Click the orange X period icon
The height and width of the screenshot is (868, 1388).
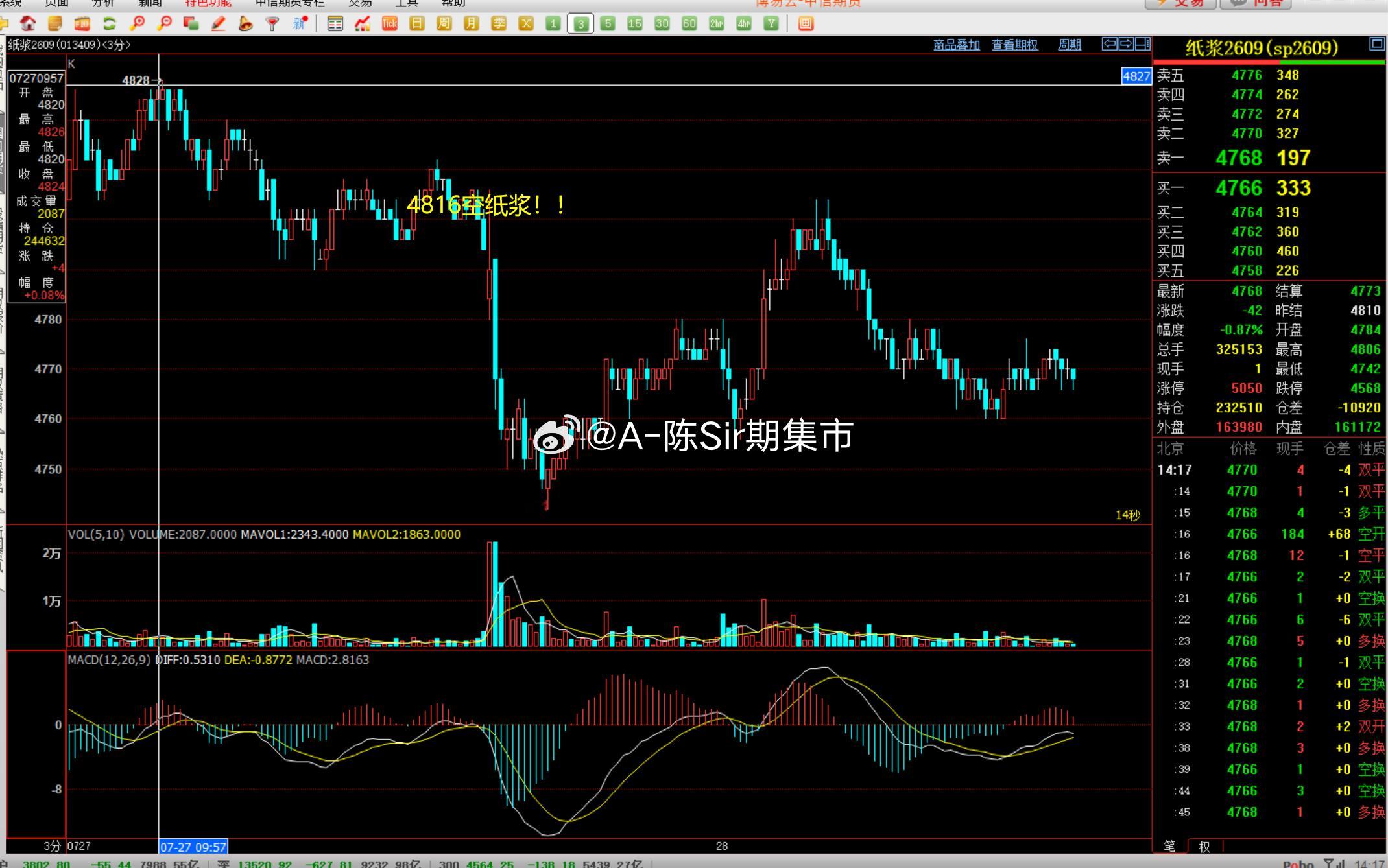point(526,24)
